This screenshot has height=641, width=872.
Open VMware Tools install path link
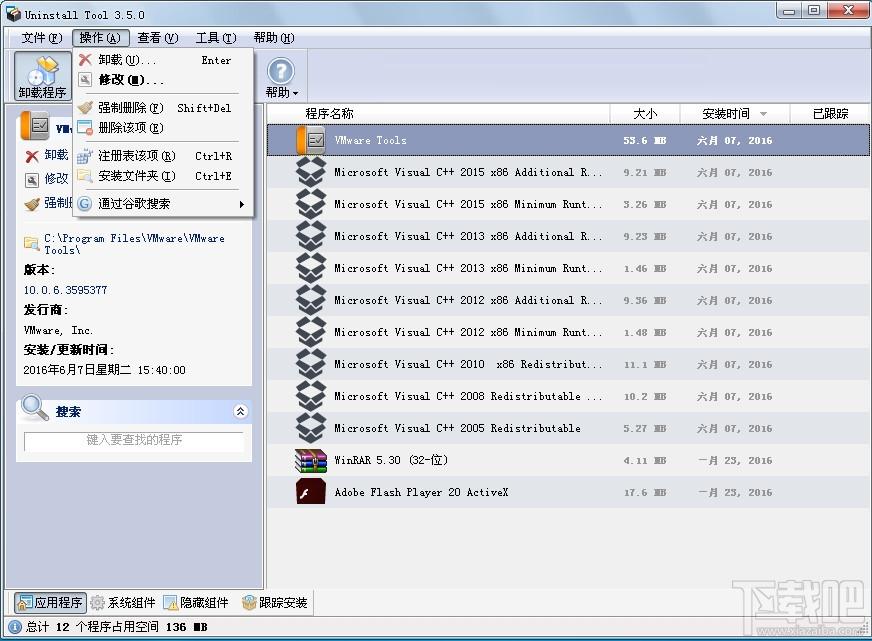pyautogui.click(x=135, y=244)
